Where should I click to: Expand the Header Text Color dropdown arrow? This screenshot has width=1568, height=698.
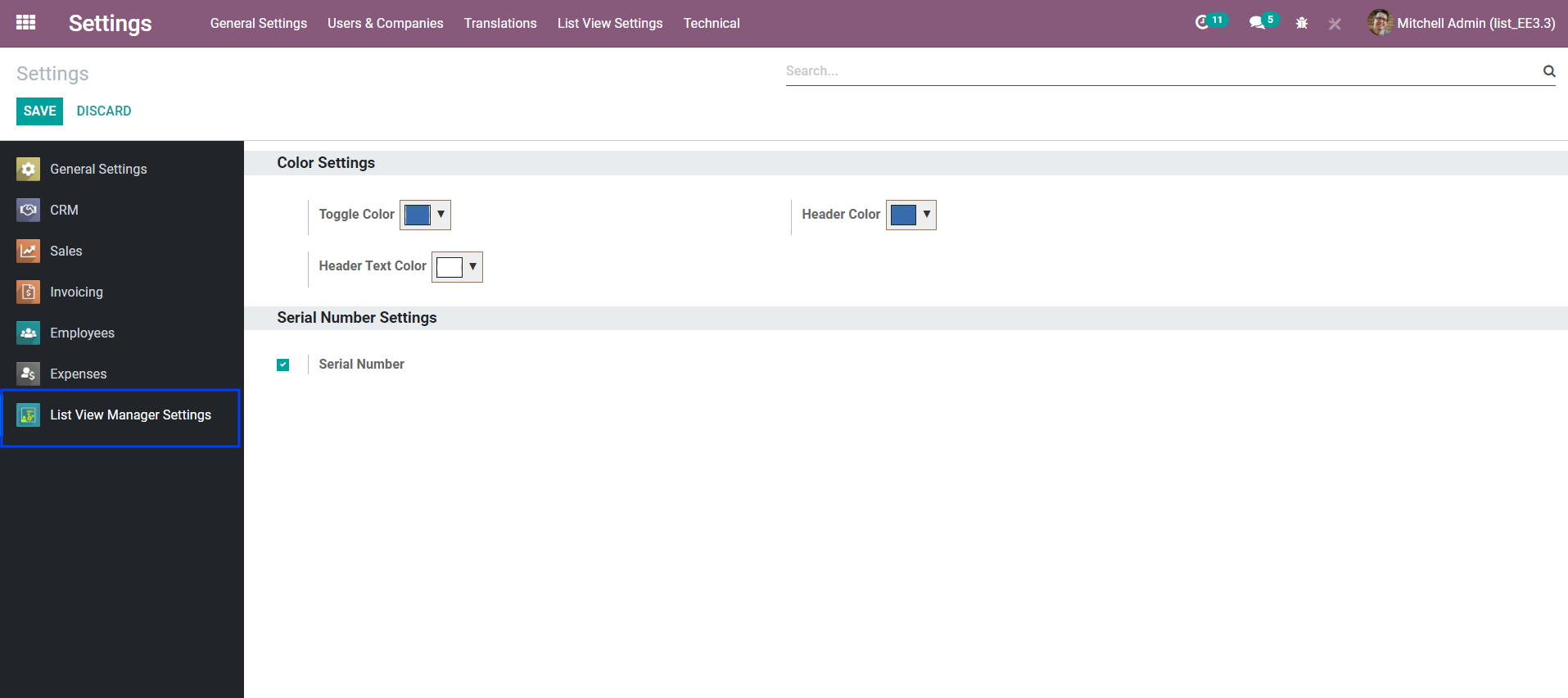472,267
